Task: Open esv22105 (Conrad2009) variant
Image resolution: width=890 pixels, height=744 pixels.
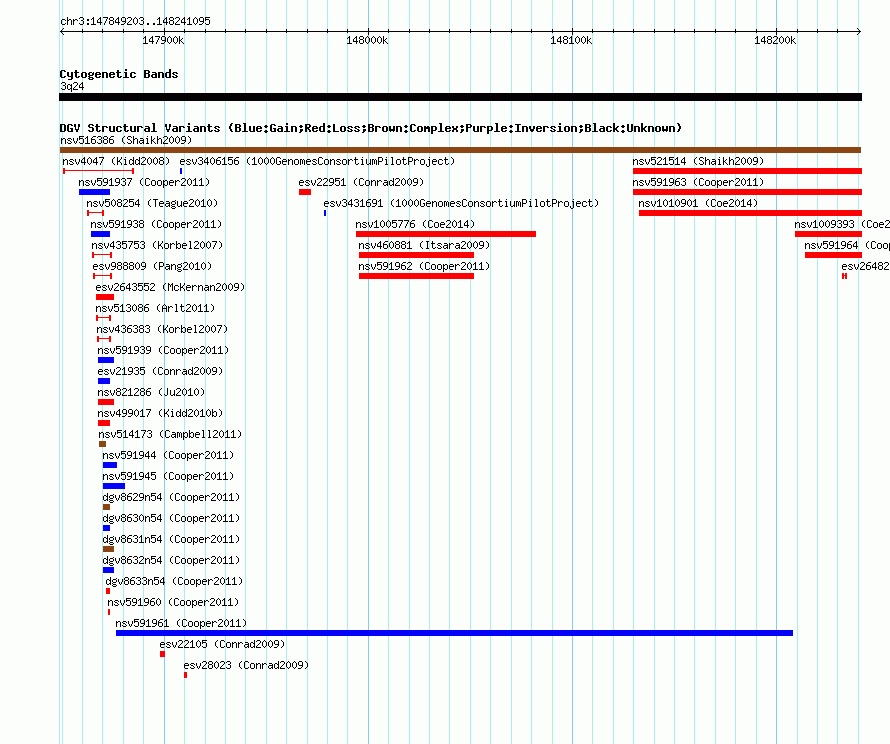Action: click(222, 644)
